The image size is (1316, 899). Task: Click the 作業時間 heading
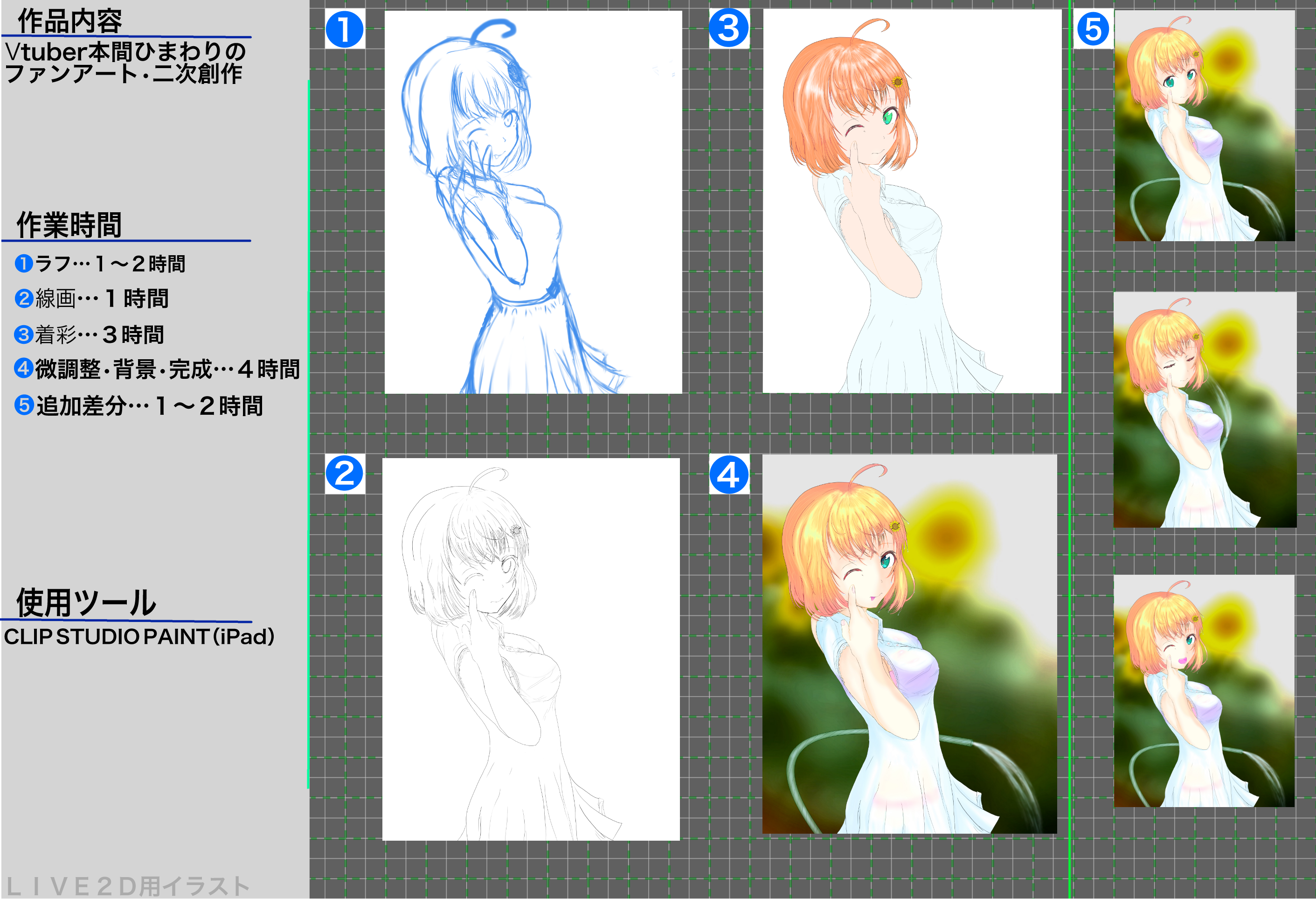[69, 225]
